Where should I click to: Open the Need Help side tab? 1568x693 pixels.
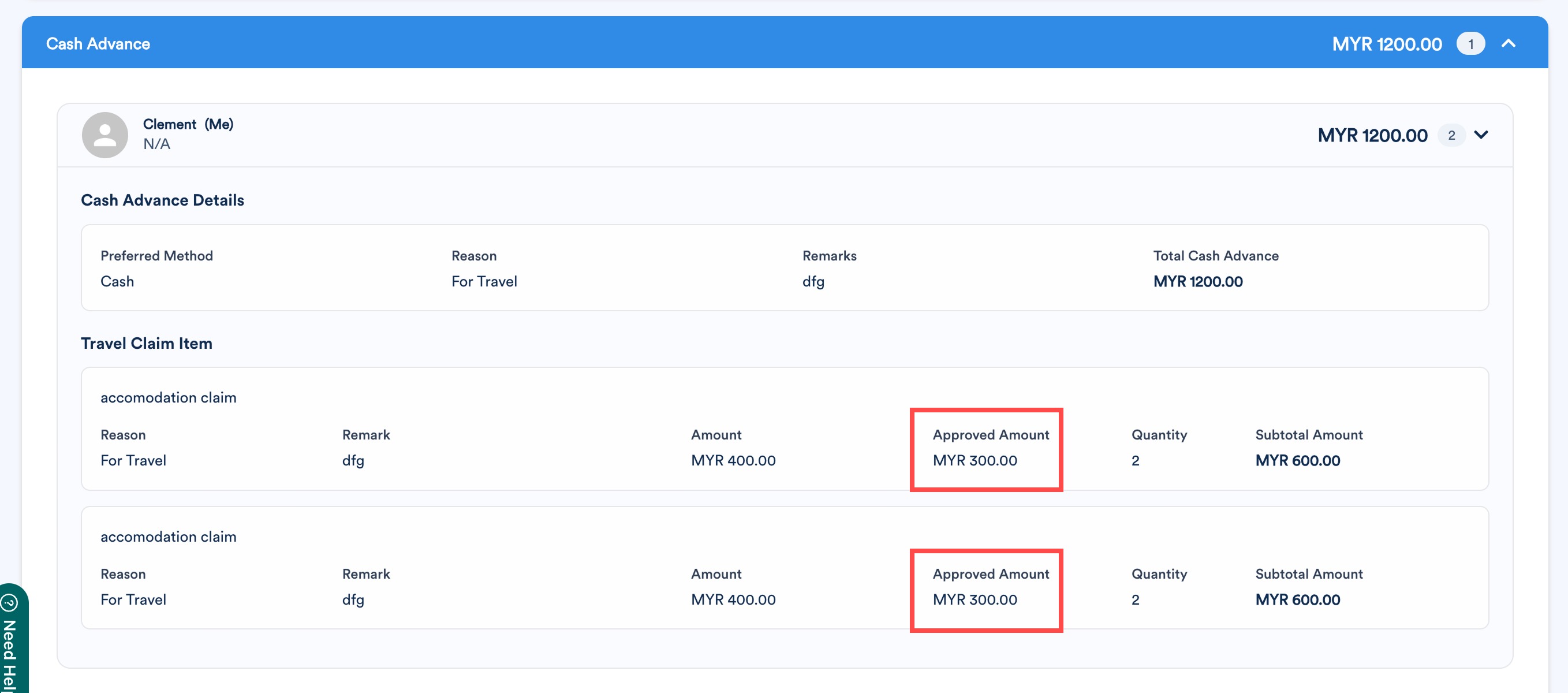click(10, 655)
